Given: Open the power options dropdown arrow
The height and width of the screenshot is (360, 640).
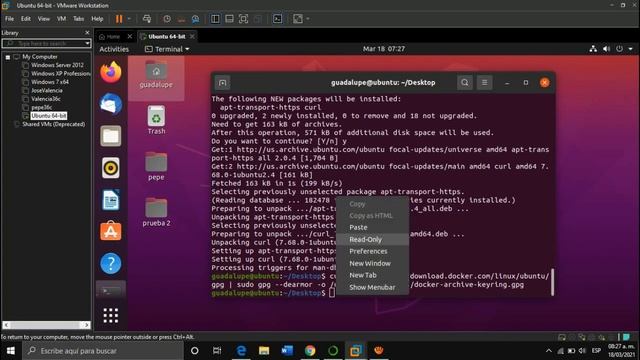Looking at the screenshot, I should (129, 19).
